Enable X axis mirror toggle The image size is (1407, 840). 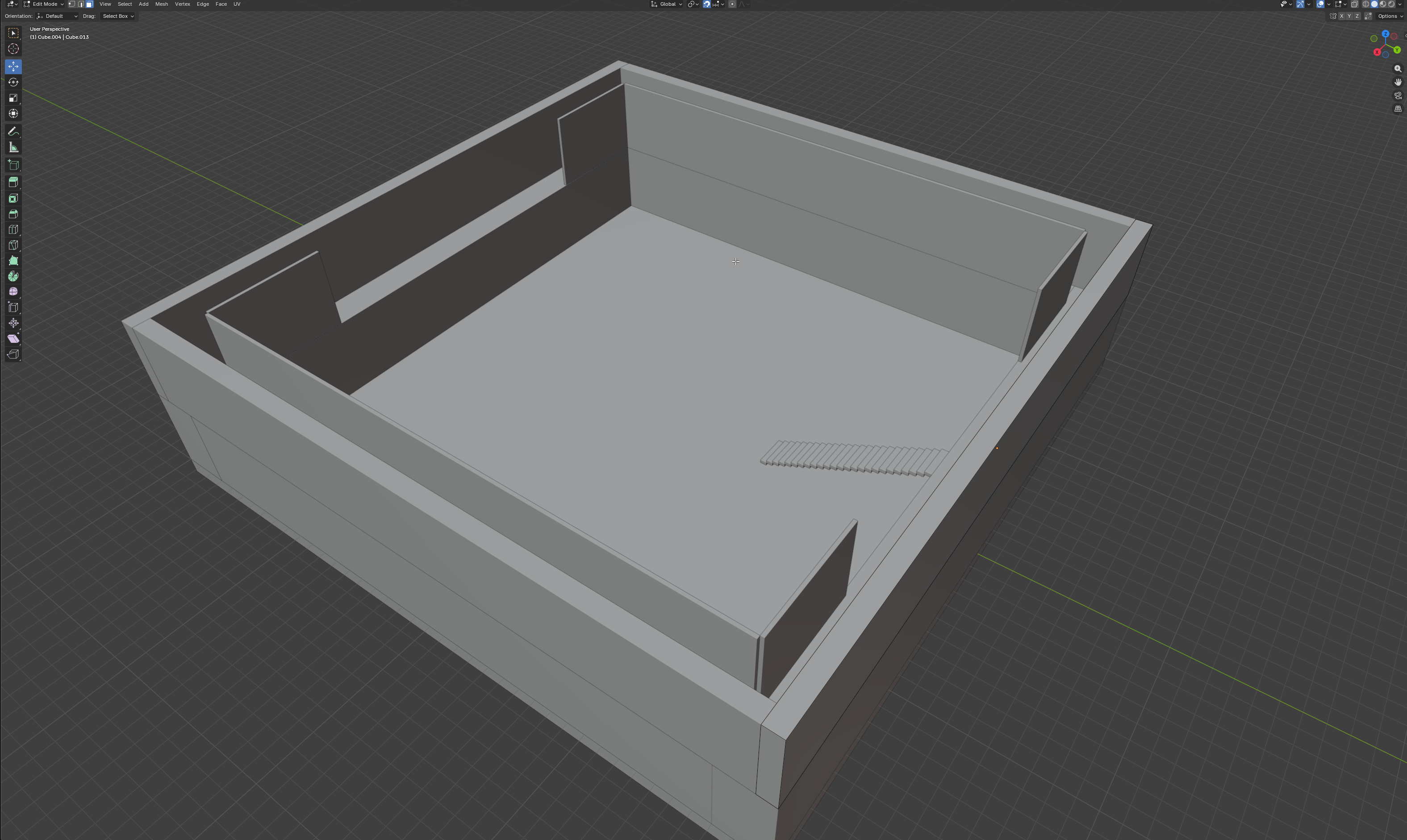coord(1341,17)
